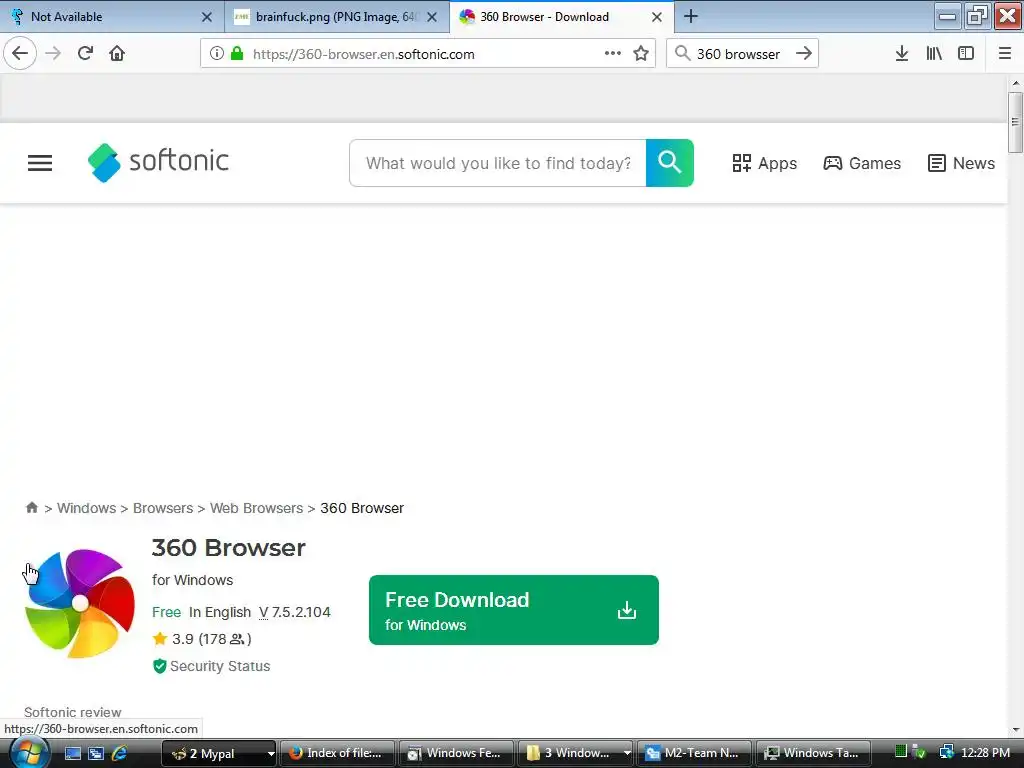Click the 360 Browser colorful logo image
This screenshot has width=1024, height=768.
coord(80,603)
